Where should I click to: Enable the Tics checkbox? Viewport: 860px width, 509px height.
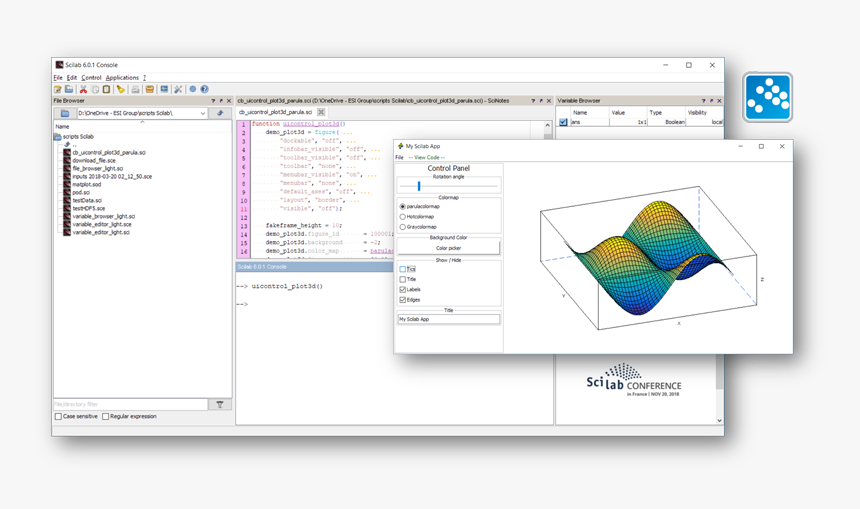click(403, 269)
